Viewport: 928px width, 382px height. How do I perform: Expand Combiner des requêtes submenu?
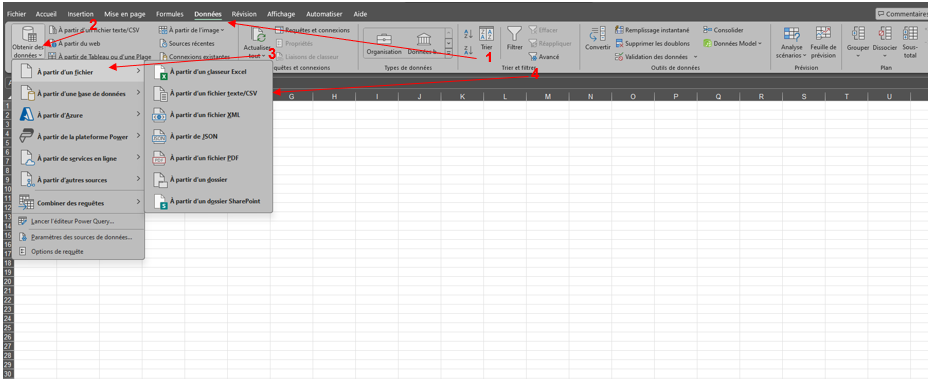coord(78,203)
